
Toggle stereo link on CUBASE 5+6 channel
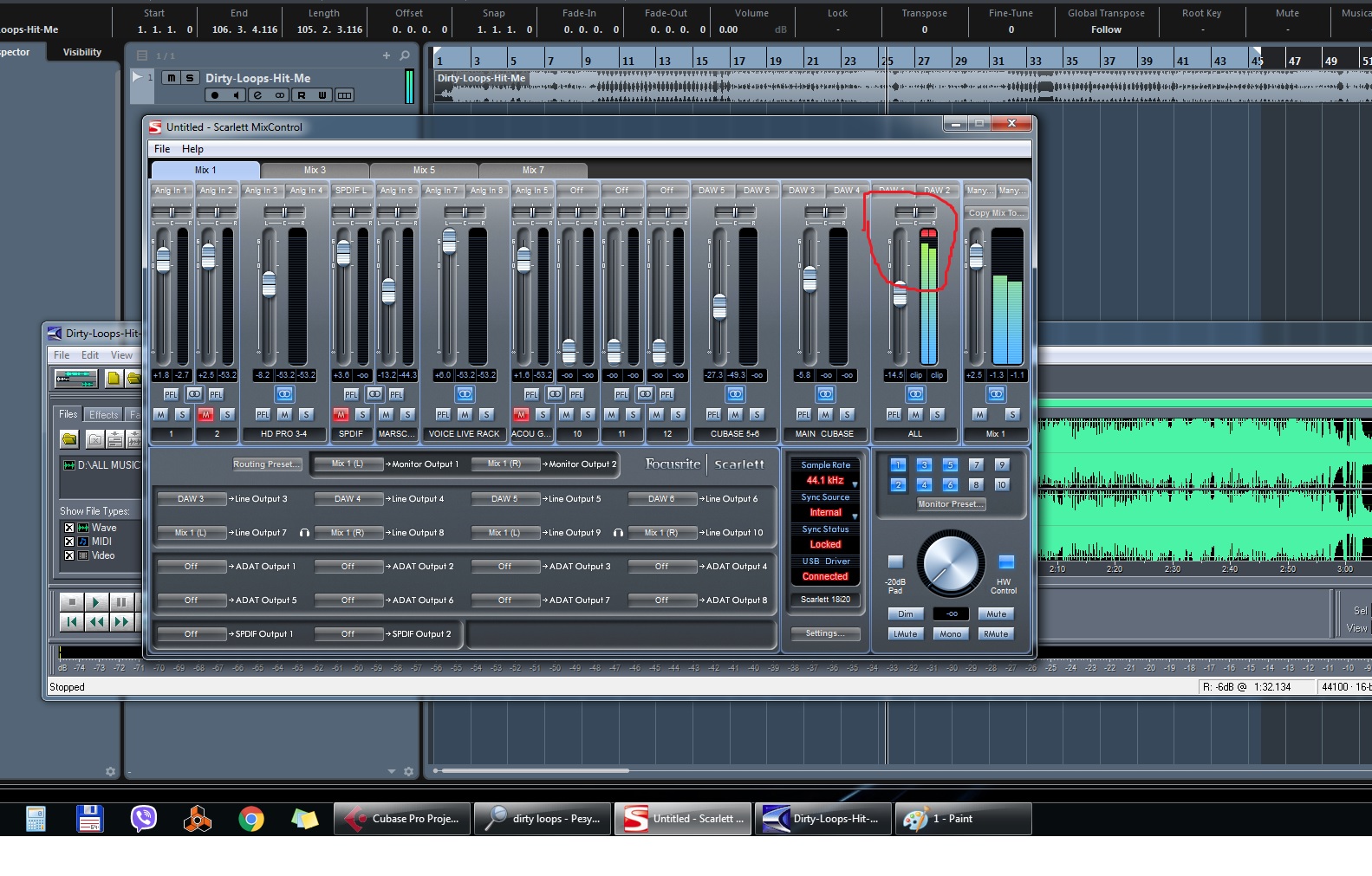[x=735, y=394]
